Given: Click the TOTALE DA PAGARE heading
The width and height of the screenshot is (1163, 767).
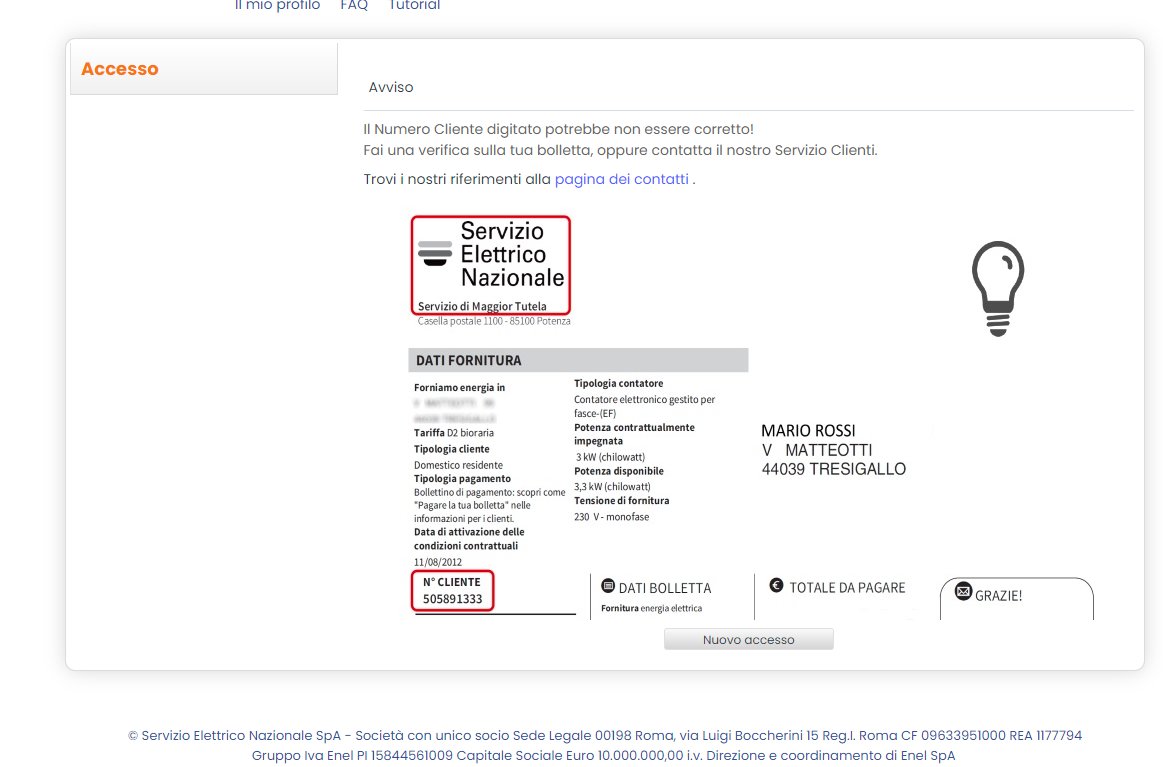Looking at the screenshot, I should tap(847, 587).
